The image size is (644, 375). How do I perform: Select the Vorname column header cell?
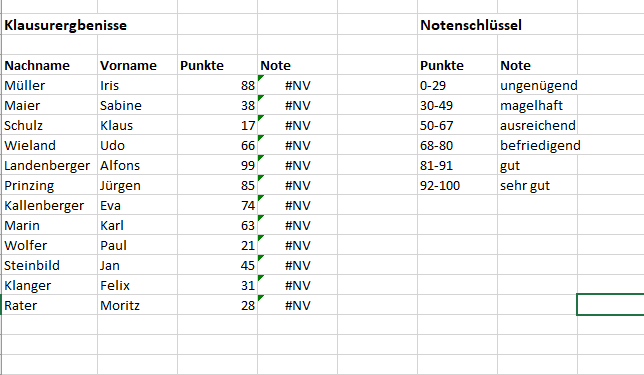tap(137, 65)
